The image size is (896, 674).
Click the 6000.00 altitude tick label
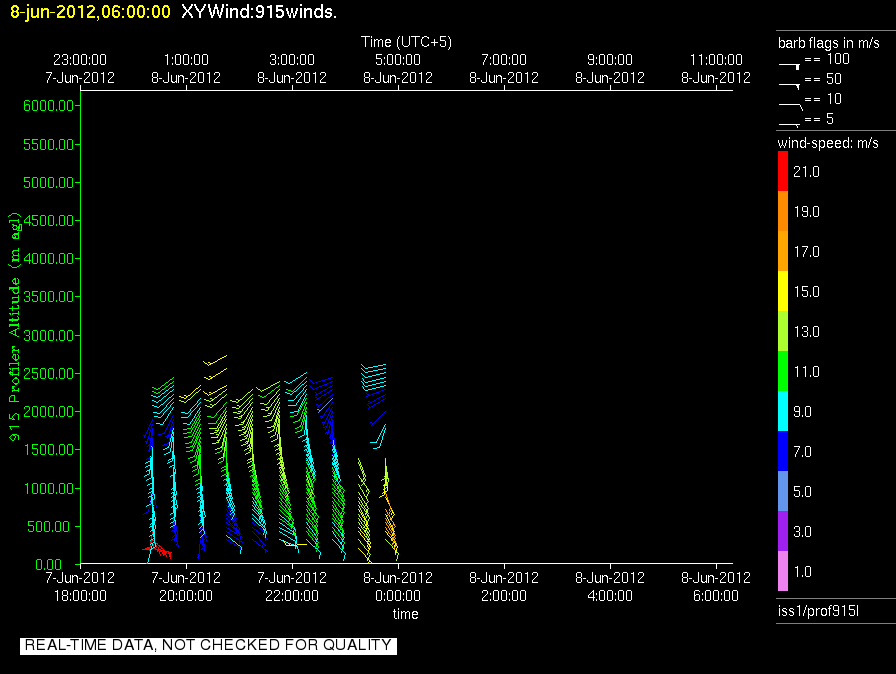tap(49, 106)
